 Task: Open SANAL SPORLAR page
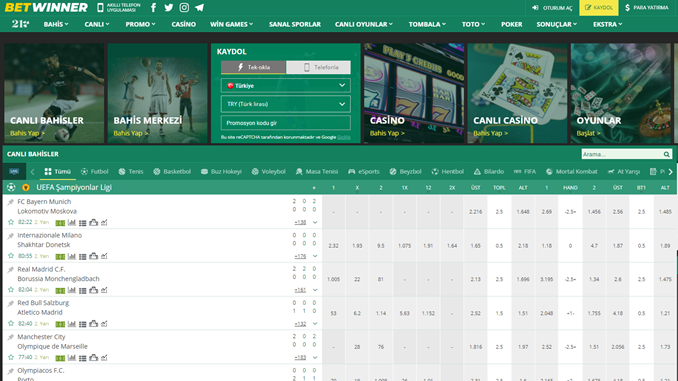click(x=295, y=24)
